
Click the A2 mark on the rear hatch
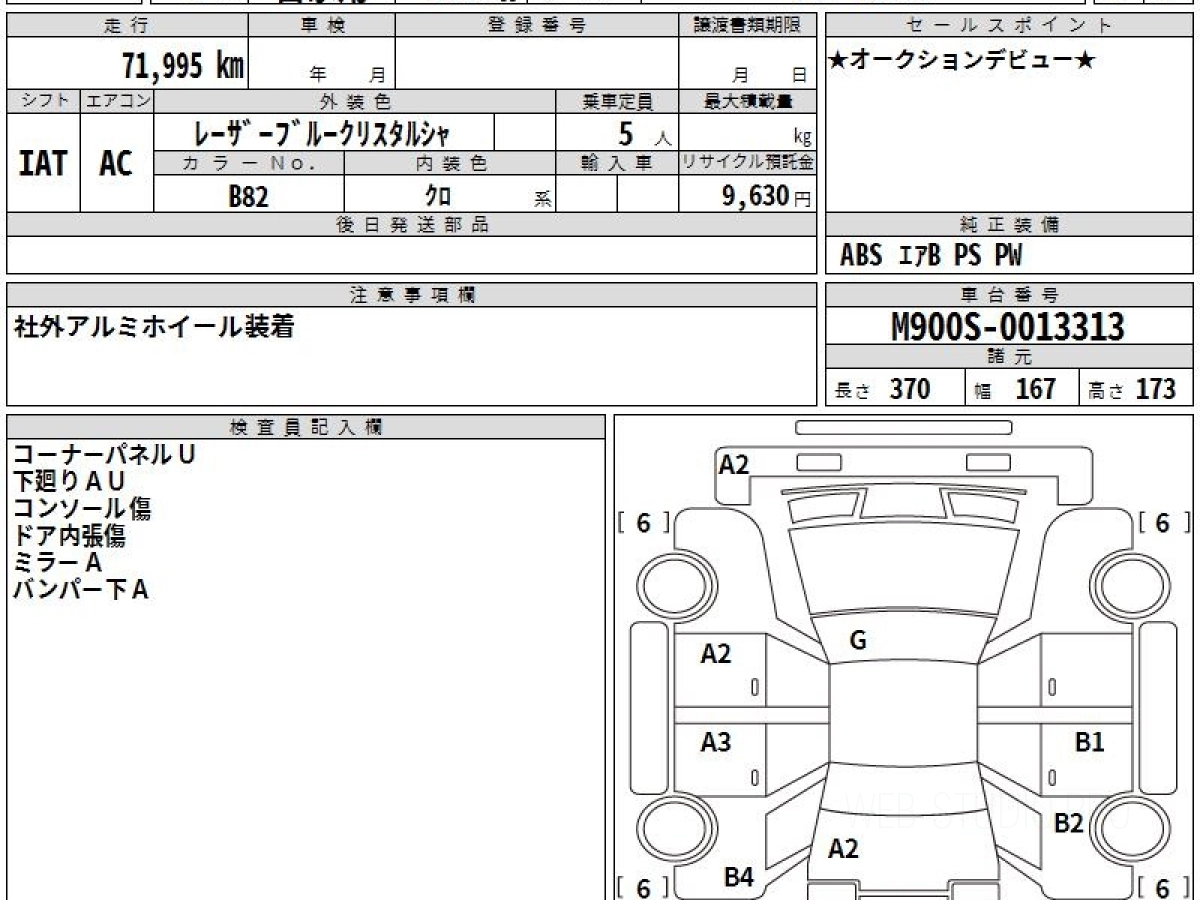(844, 849)
